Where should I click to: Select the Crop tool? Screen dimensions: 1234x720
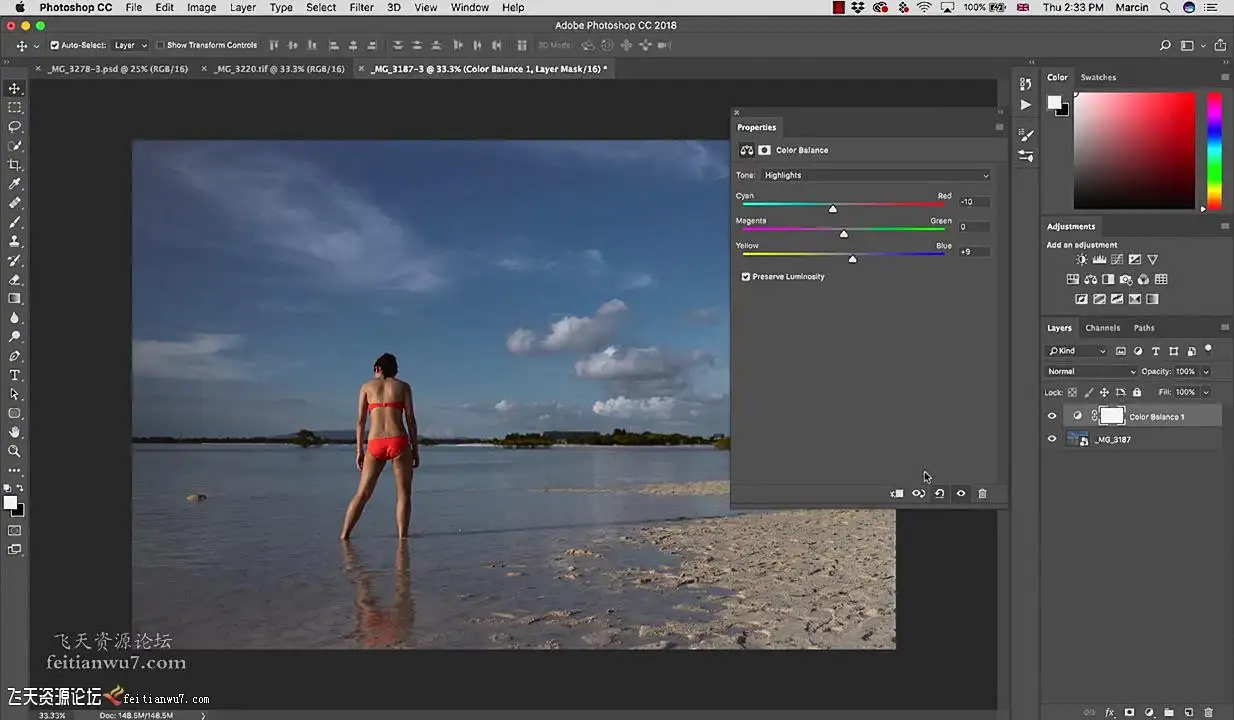coord(15,165)
